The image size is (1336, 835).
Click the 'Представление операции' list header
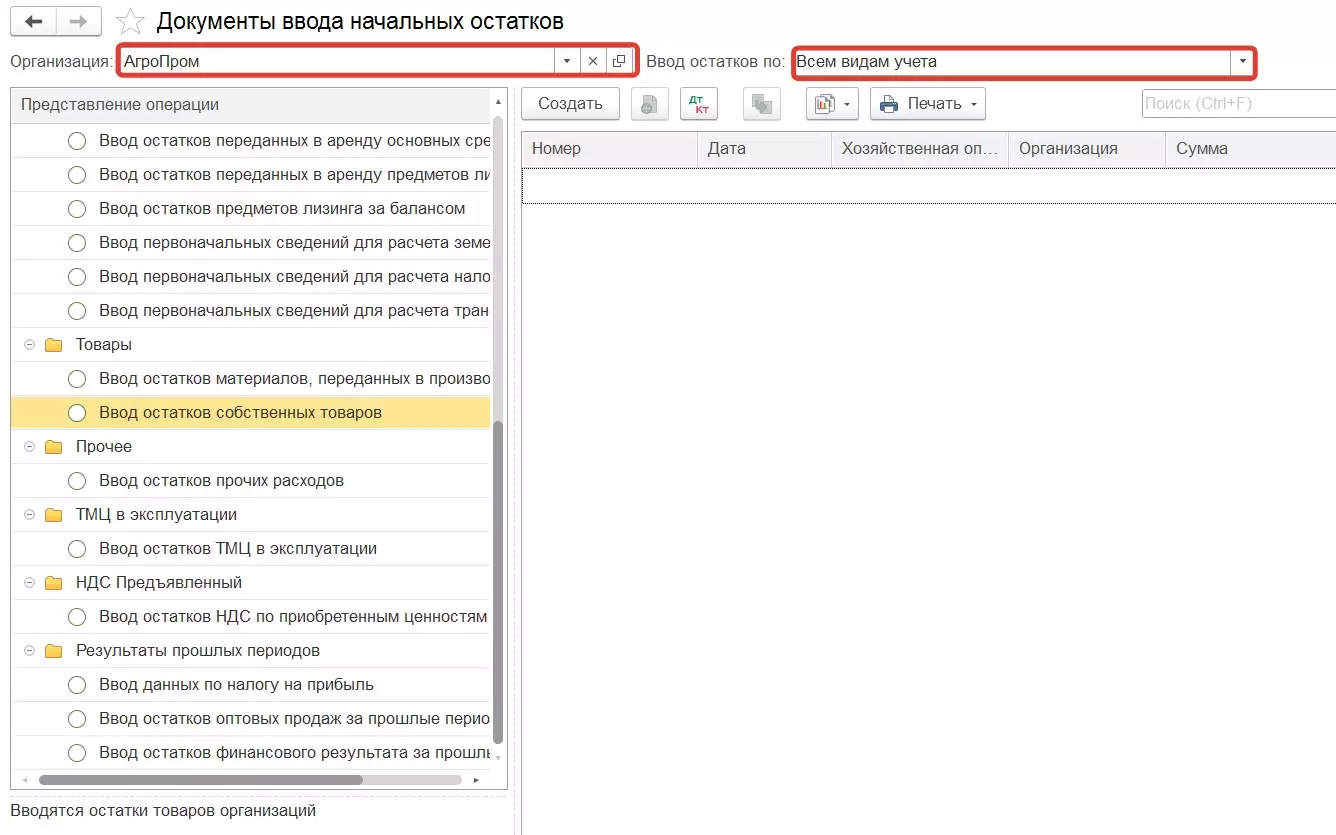(x=250, y=105)
